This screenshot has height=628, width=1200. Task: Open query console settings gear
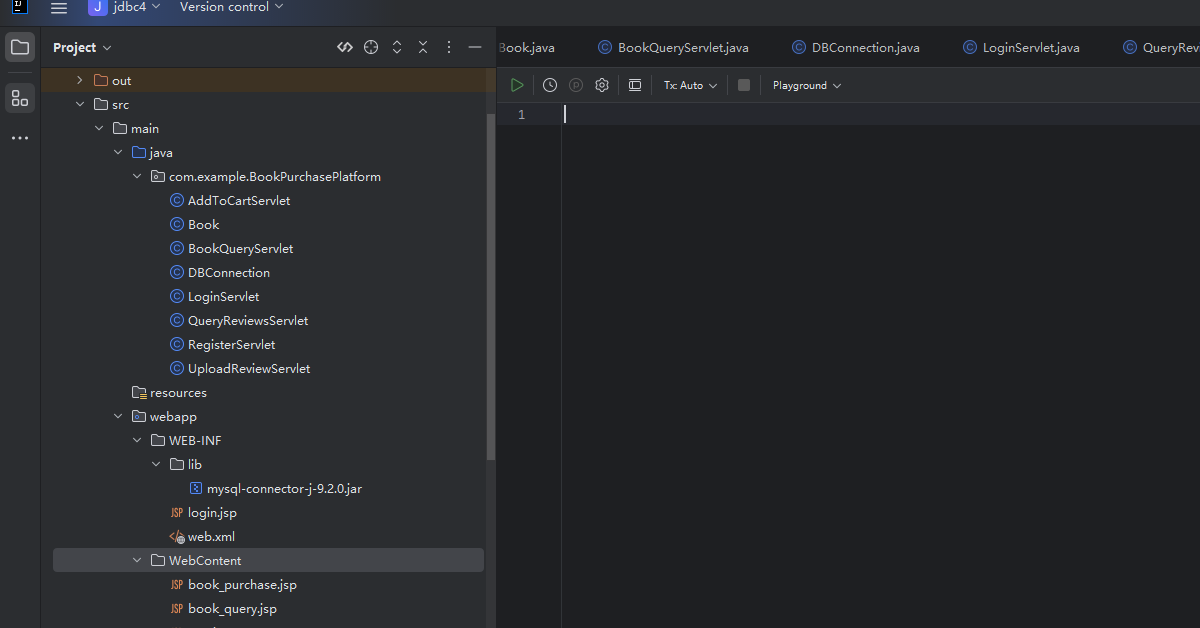[602, 85]
